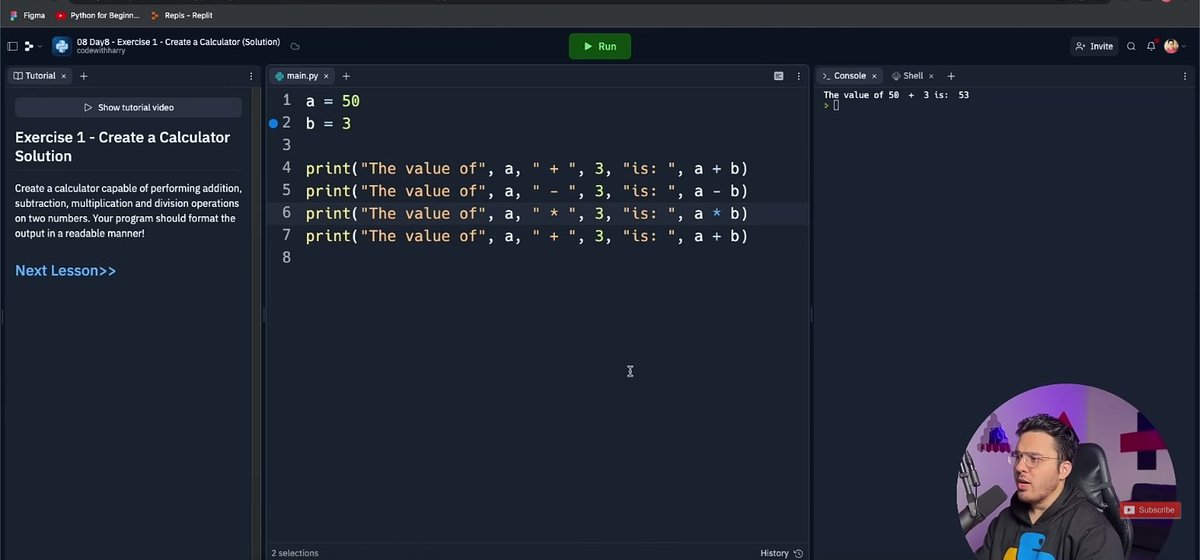The width and height of the screenshot is (1200, 560).
Task: Open the editor pane three-dot menu
Action: coord(799,76)
